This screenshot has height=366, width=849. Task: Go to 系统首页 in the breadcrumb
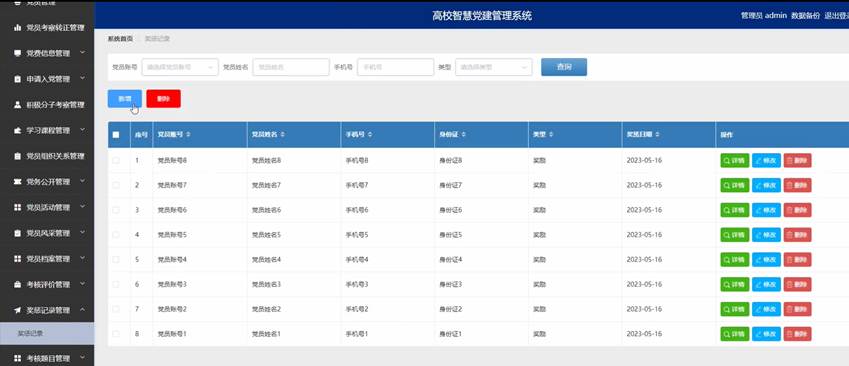(x=120, y=39)
